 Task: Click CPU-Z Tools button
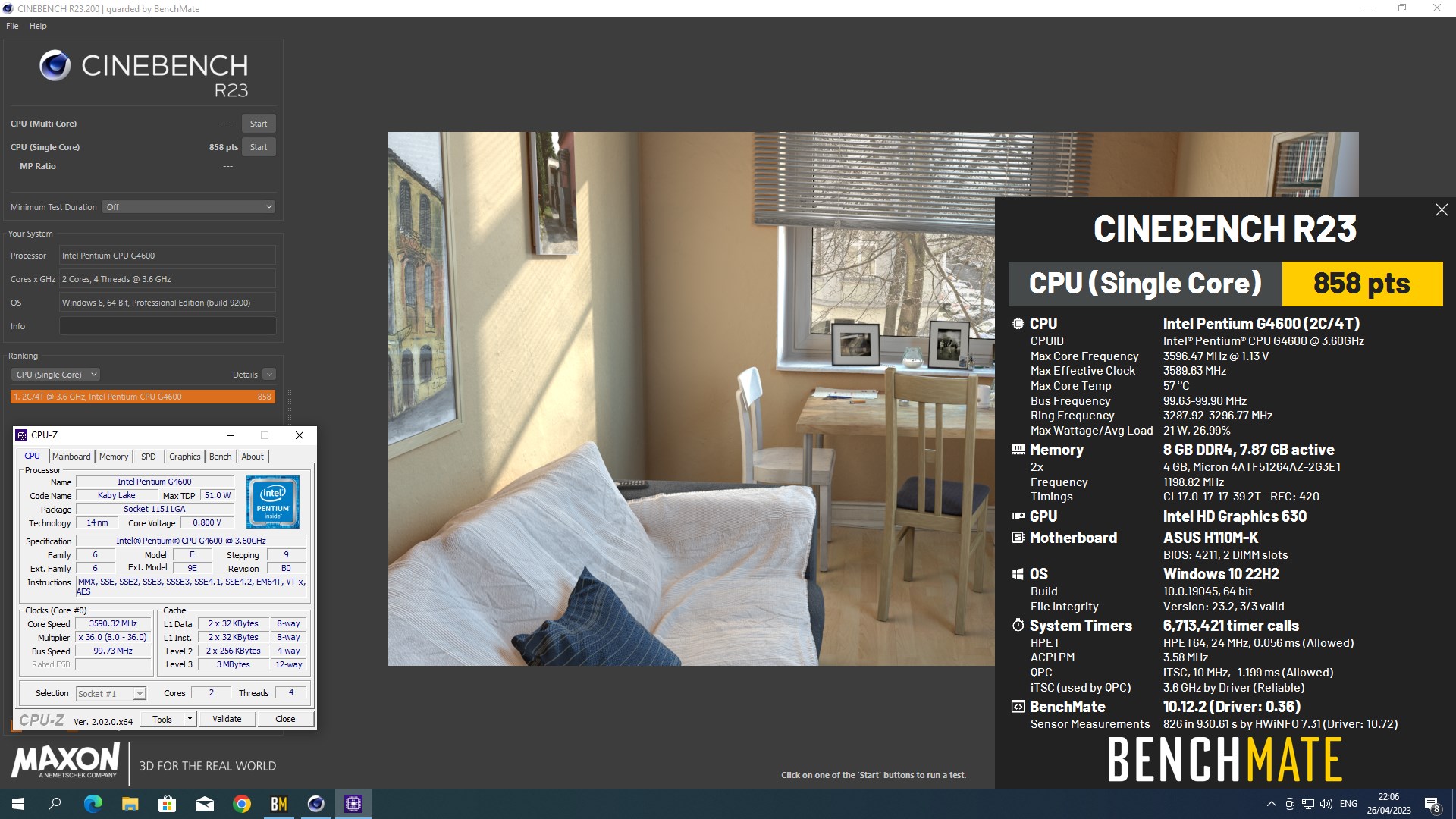coord(162,720)
